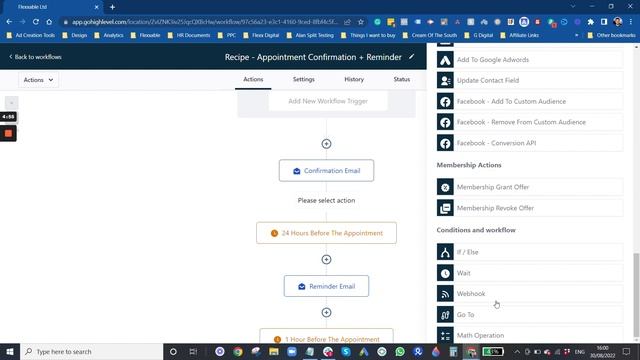The height and width of the screenshot is (360, 640).
Task: Add action below 24 Hours Before wait step
Action: tap(326, 260)
